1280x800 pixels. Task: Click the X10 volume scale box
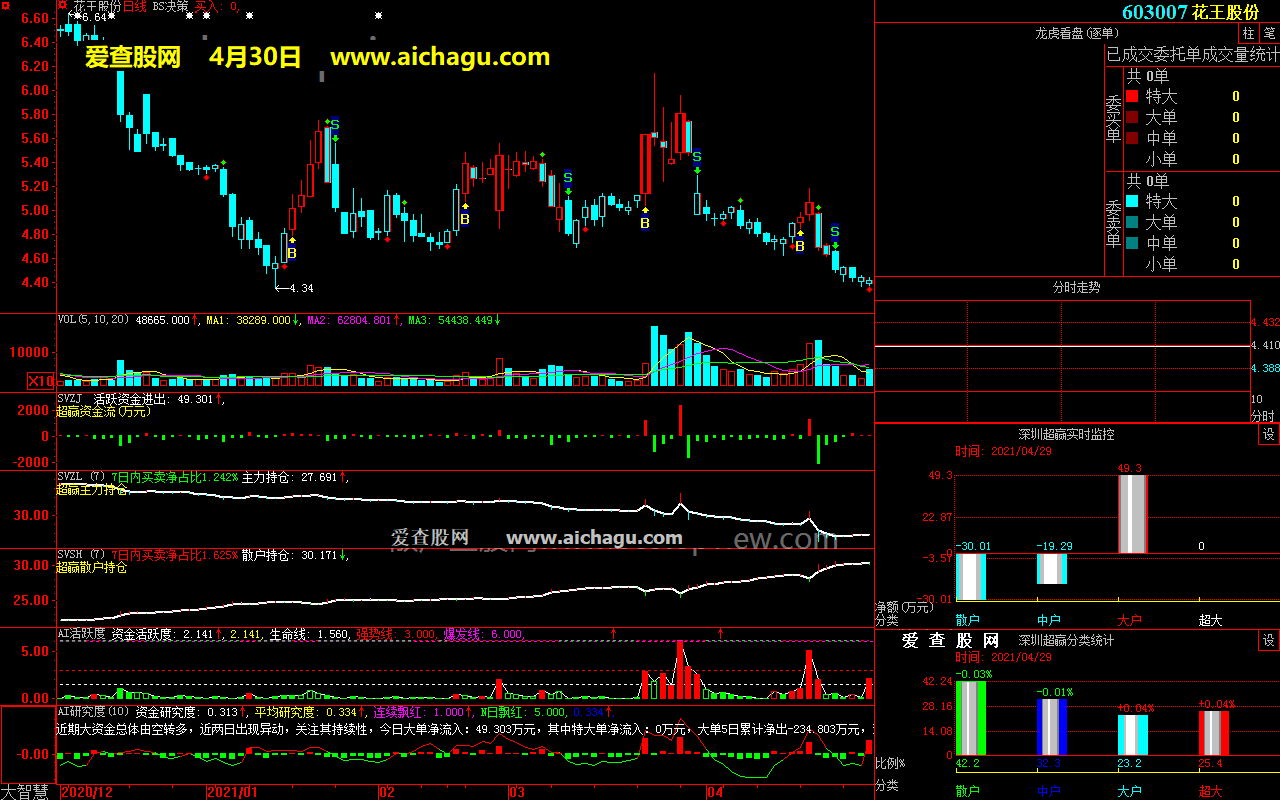point(41,381)
